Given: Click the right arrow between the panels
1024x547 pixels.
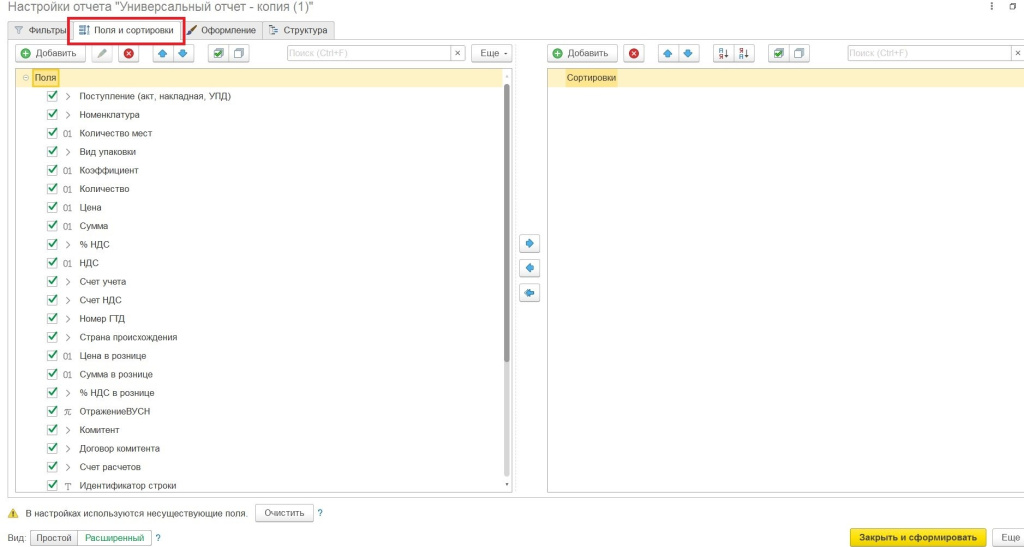Looking at the screenshot, I should click(531, 243).
